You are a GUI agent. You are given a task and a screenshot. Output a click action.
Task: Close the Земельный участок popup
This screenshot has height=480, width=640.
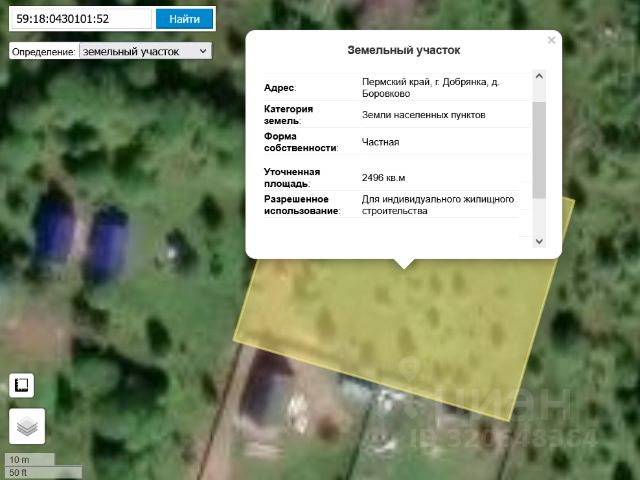tap(551, 40)
